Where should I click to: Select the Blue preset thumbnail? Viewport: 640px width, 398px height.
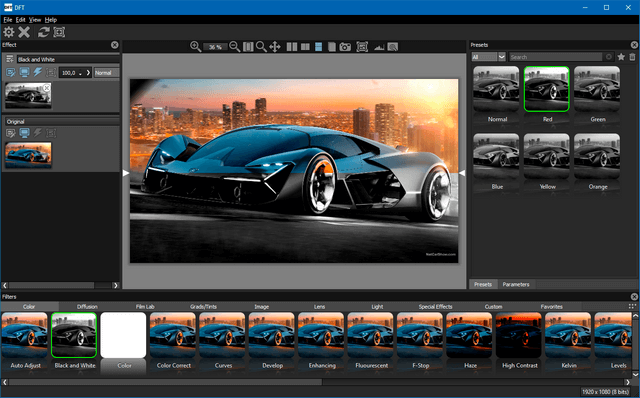[x=496, y=156]
